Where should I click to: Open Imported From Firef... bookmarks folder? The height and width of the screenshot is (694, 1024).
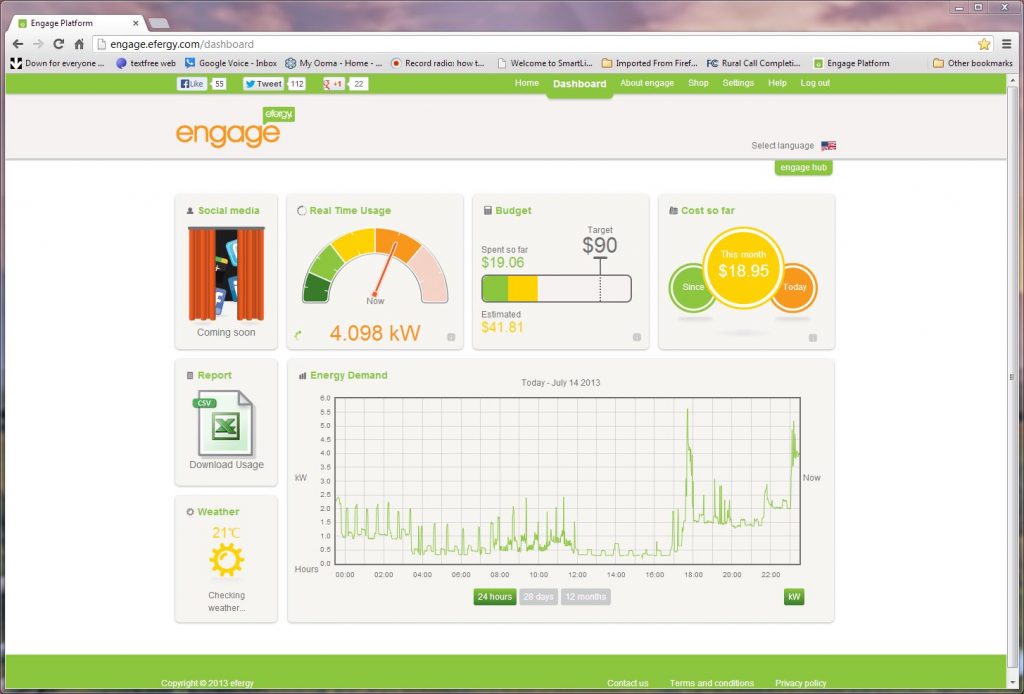[x=650, y=63]
